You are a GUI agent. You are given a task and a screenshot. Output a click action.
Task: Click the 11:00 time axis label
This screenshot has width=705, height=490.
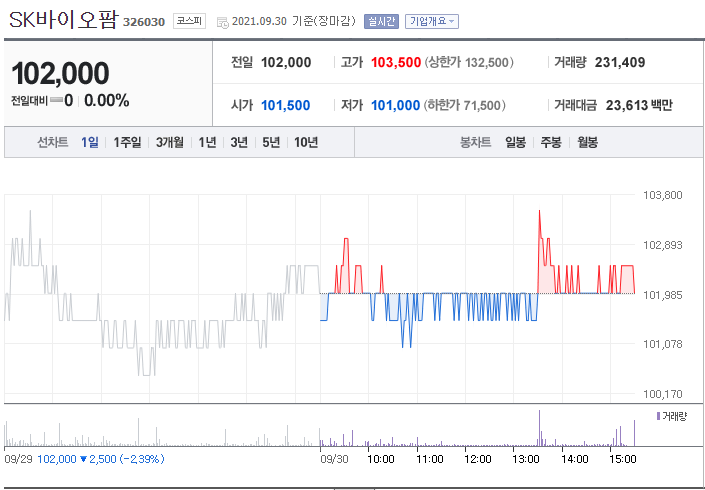click(430, 459)
